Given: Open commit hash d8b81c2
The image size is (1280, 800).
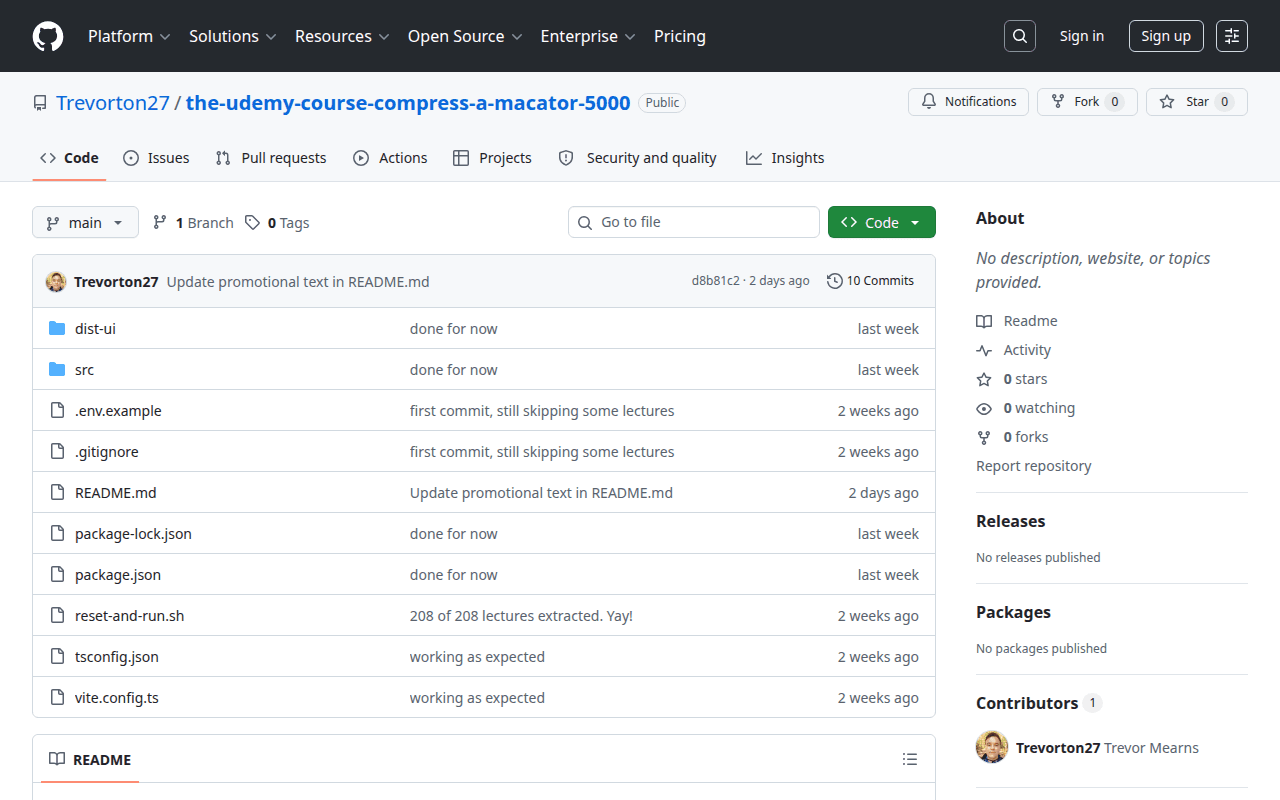Looking at the screenshot, I should 716,281.
